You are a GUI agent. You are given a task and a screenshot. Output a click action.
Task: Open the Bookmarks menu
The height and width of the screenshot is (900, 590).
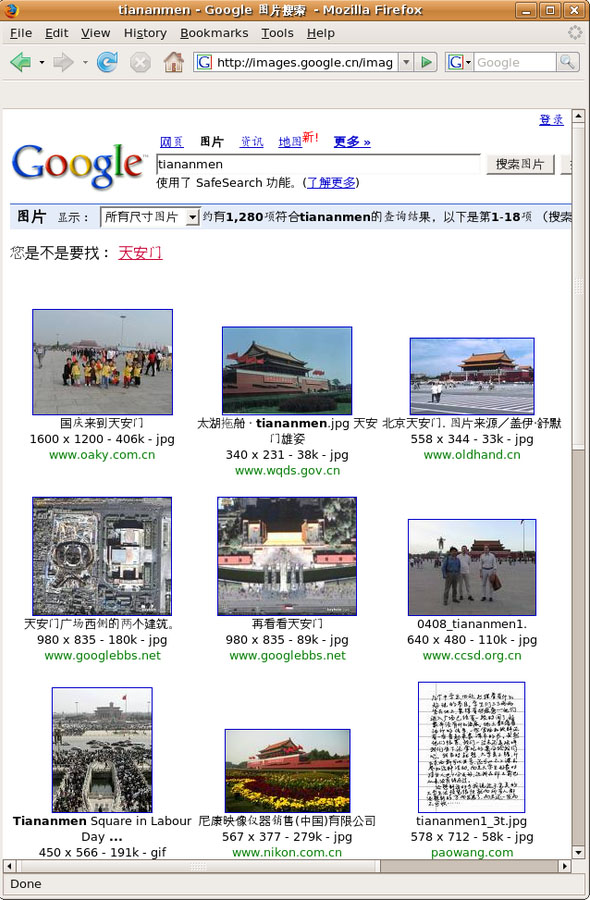(214, 33)
